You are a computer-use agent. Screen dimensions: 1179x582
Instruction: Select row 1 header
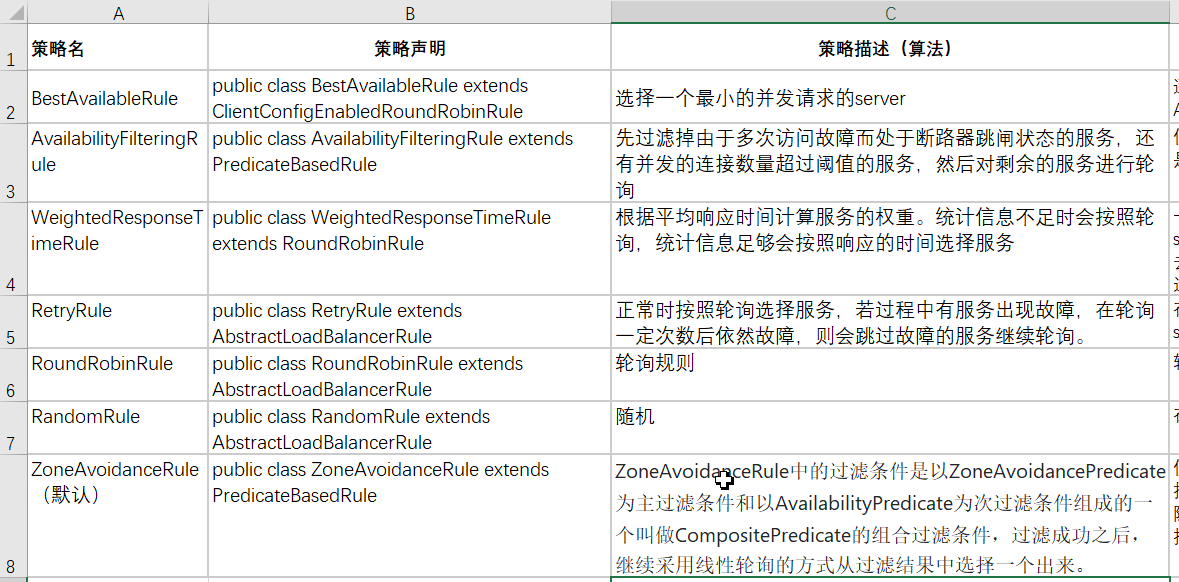[13, 48]
